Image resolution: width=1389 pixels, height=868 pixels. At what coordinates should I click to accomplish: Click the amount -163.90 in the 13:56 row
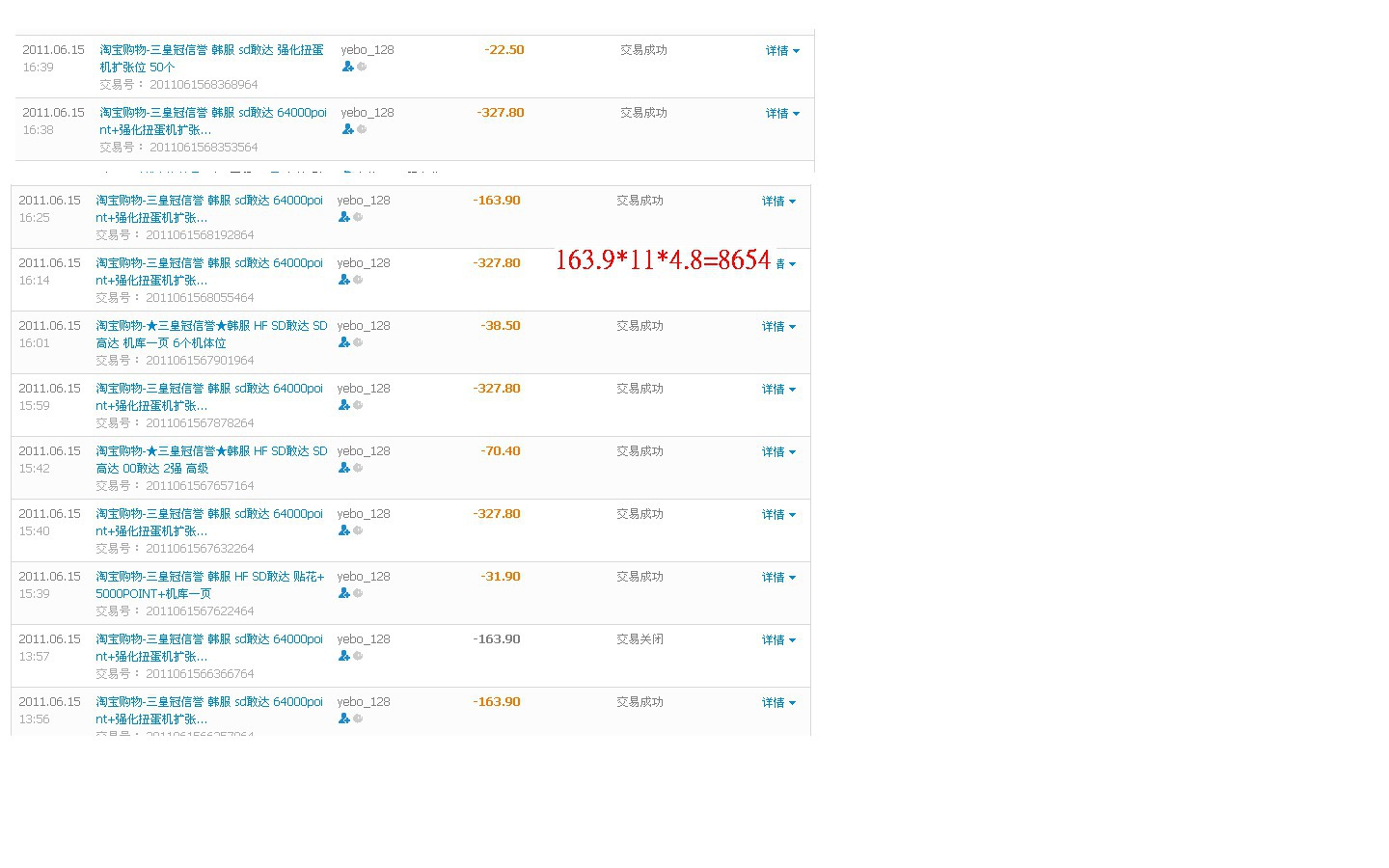[x=497, y=702]
